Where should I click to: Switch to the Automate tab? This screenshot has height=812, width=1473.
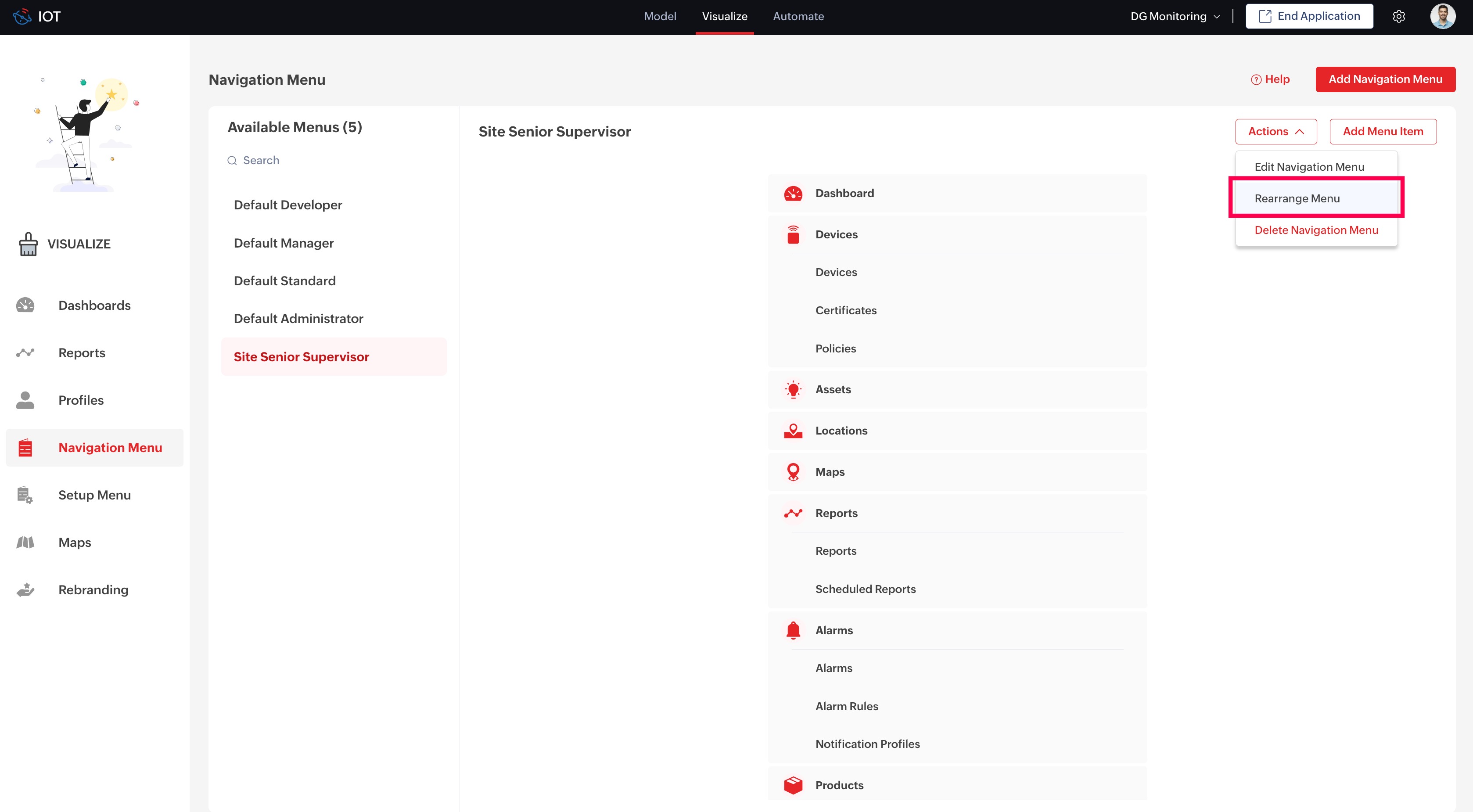point(798,17)
